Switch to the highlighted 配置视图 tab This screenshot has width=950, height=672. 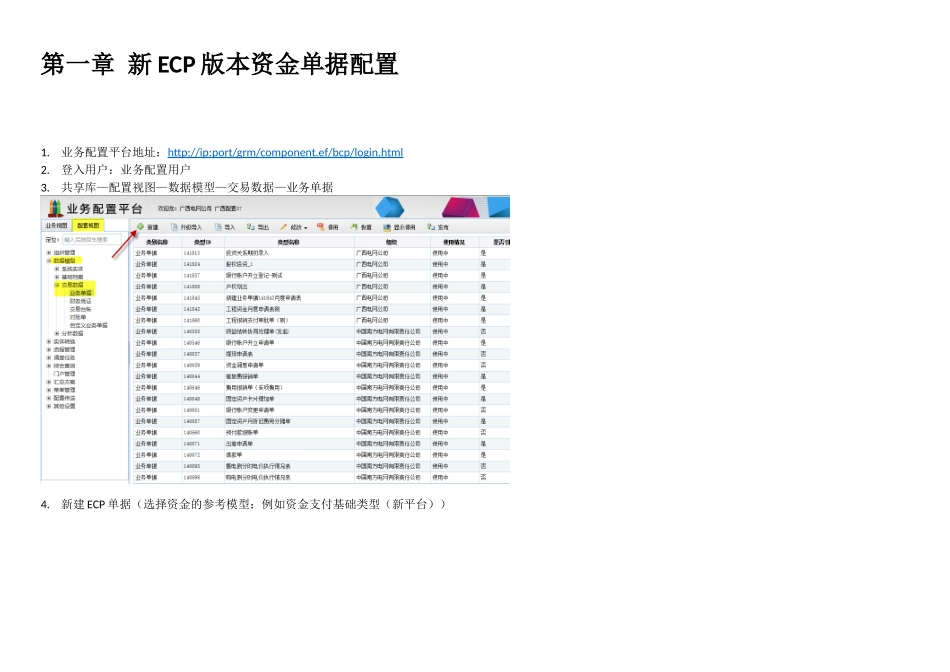(88, 225)
